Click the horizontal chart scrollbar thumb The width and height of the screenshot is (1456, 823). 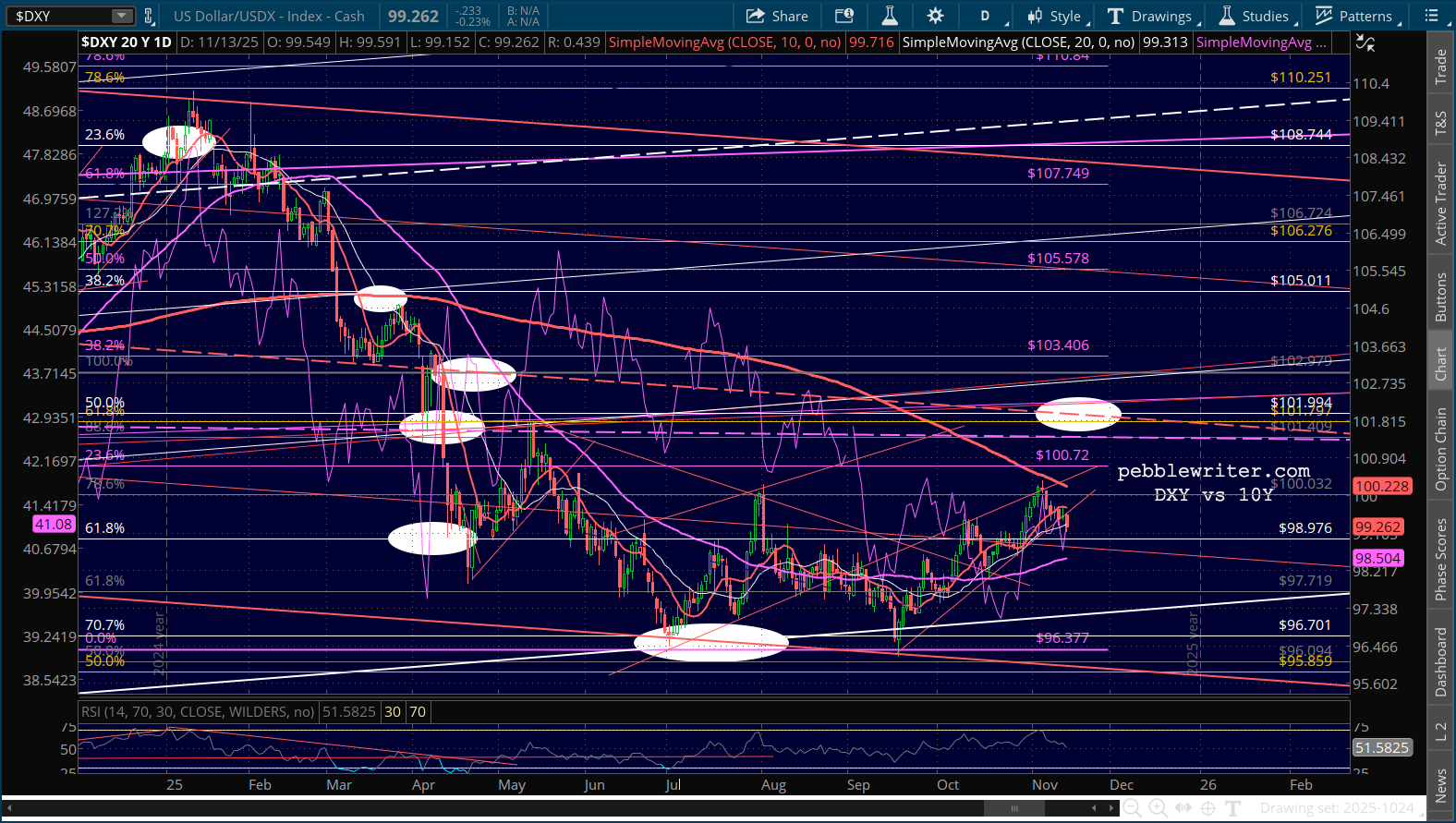tap(1013, 808)
